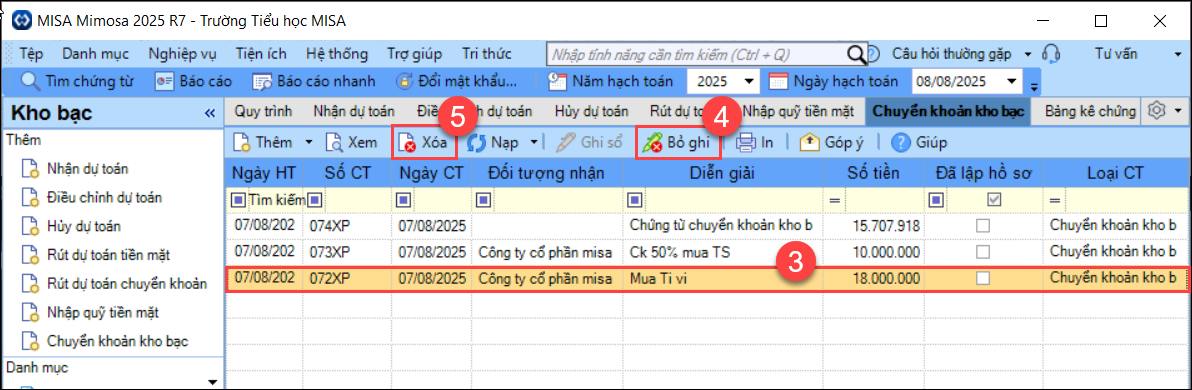Click the Xem view button
Viewport: 1192px width, 390px height.
pos(351,142)
